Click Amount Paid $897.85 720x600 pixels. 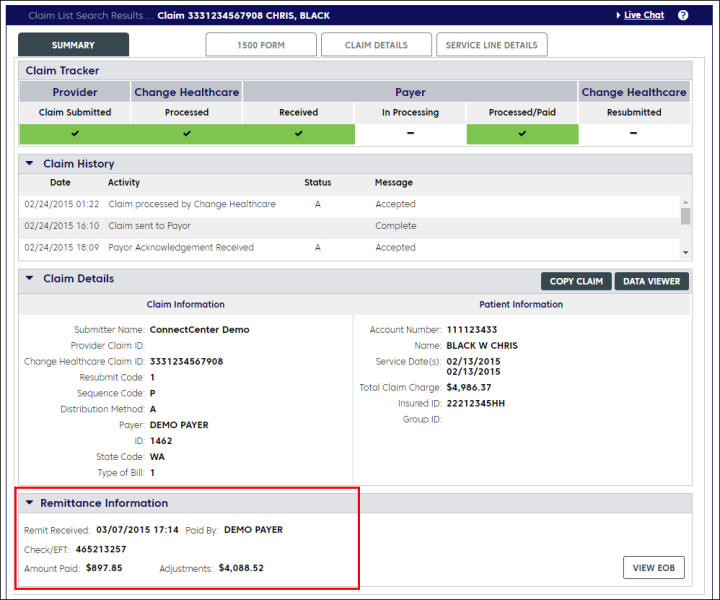coord(104,568)
